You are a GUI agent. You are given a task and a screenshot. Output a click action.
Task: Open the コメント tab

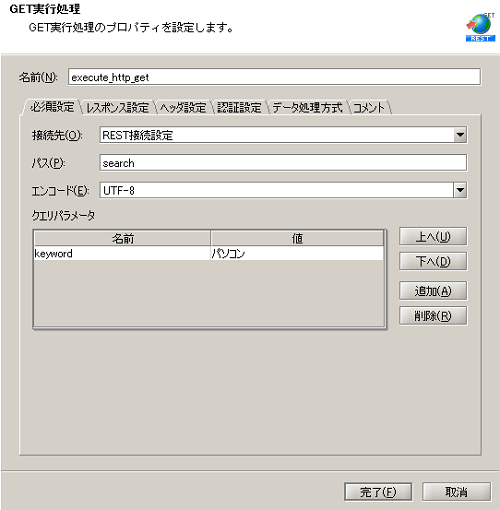click(x=369, y=108)
